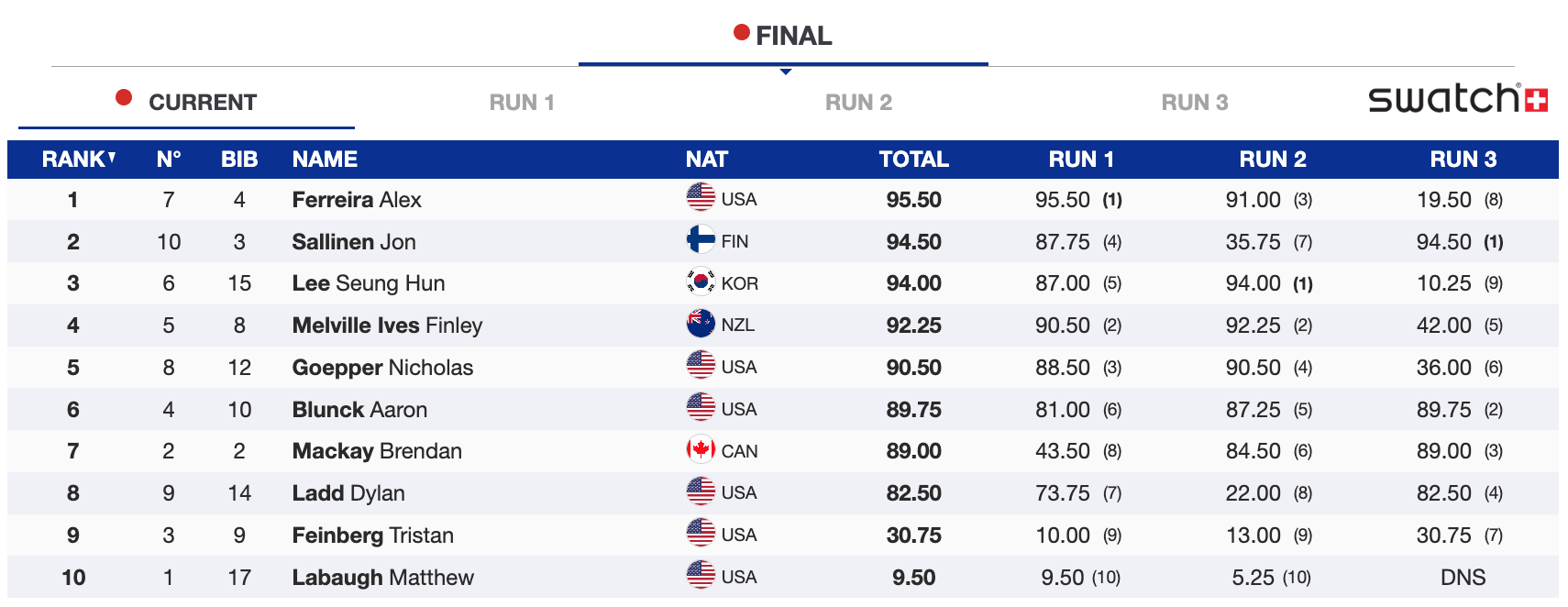Open Sallinen Jon athlete name
The height and width of the screenshot is (607, 1568).
(354, 242)
